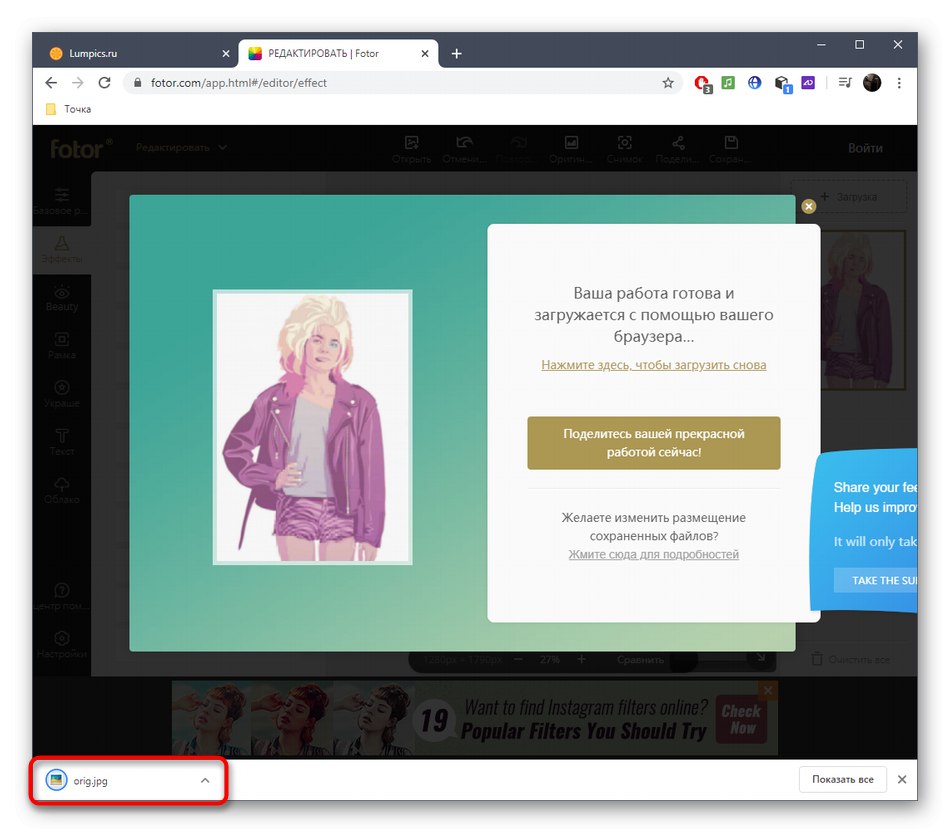Viewport: 950px width, 833px height.
Task: Expand the orig.jpg download options chevron
Action: tap(205, 780)
